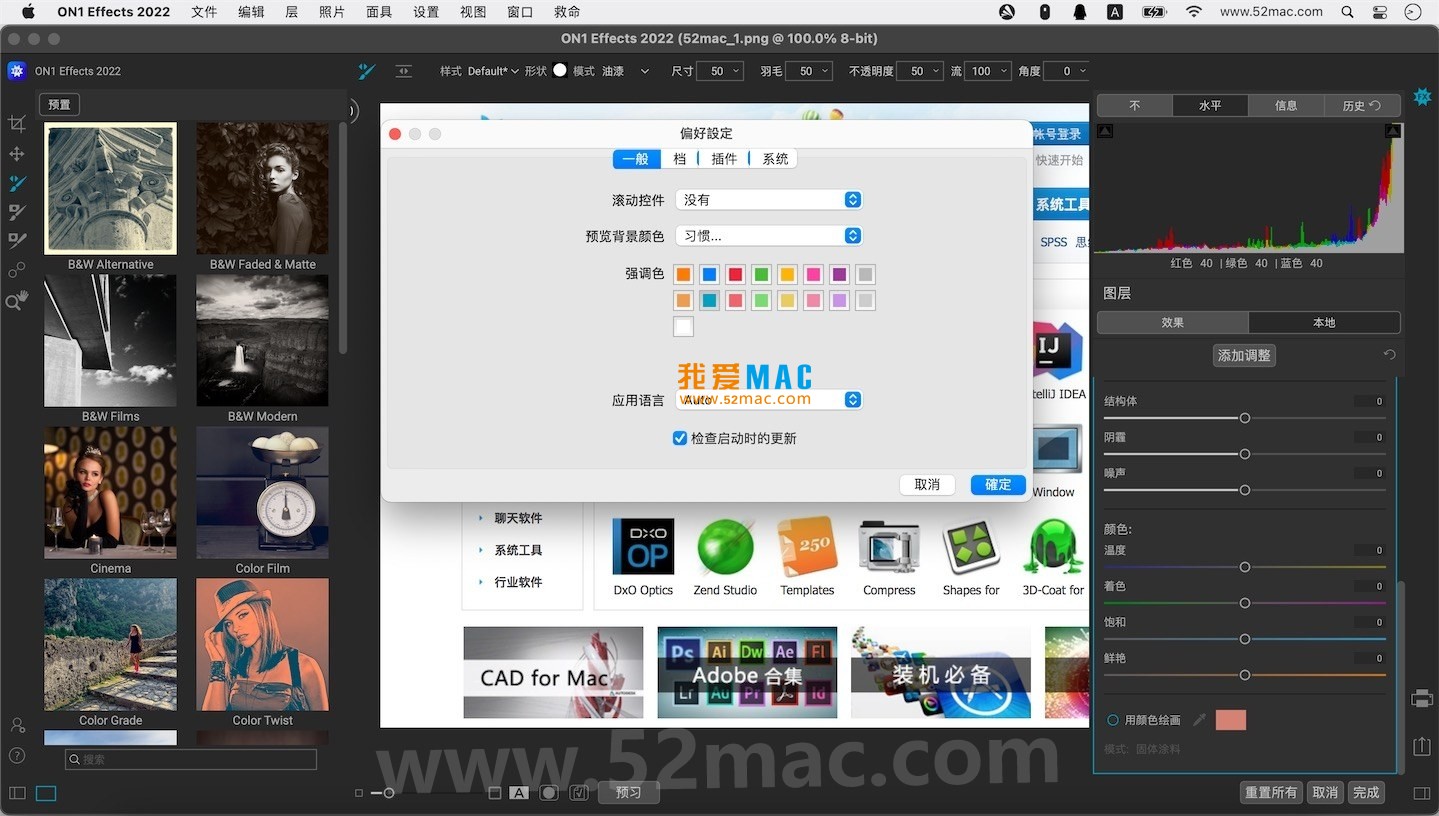Viewport: 1439px width, 816px height.
Task: Select the 用颜色绘画 radio option
Action: 1112,720
